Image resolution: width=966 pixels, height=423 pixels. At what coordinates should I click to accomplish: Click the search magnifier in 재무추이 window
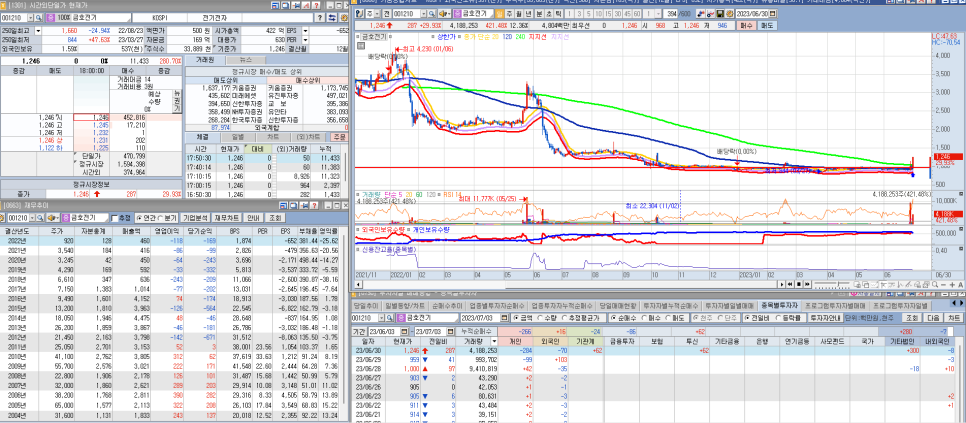pyautogui.click(x=39, y=218)
